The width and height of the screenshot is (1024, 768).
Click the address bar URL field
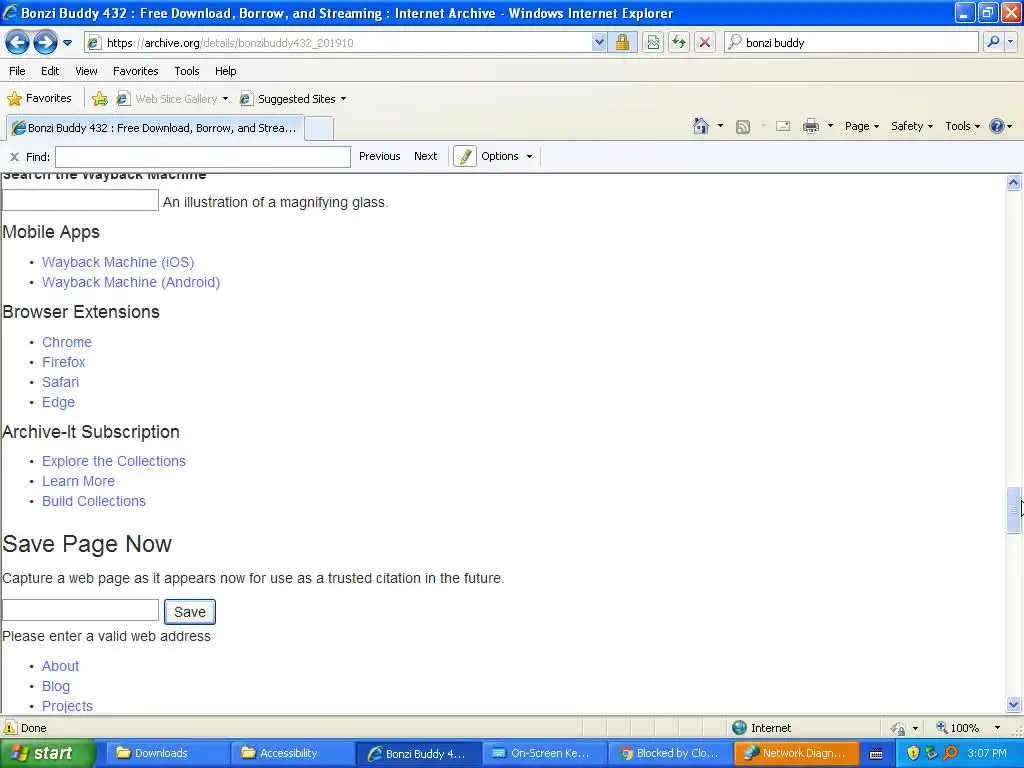[x=337, y=43]
